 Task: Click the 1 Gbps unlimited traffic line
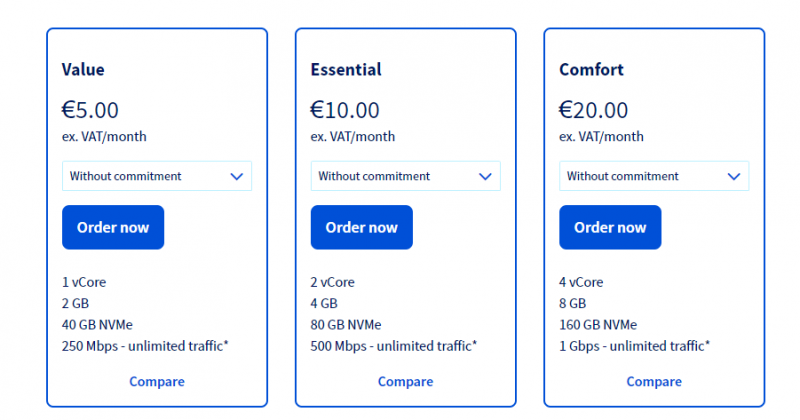(634, 346)
